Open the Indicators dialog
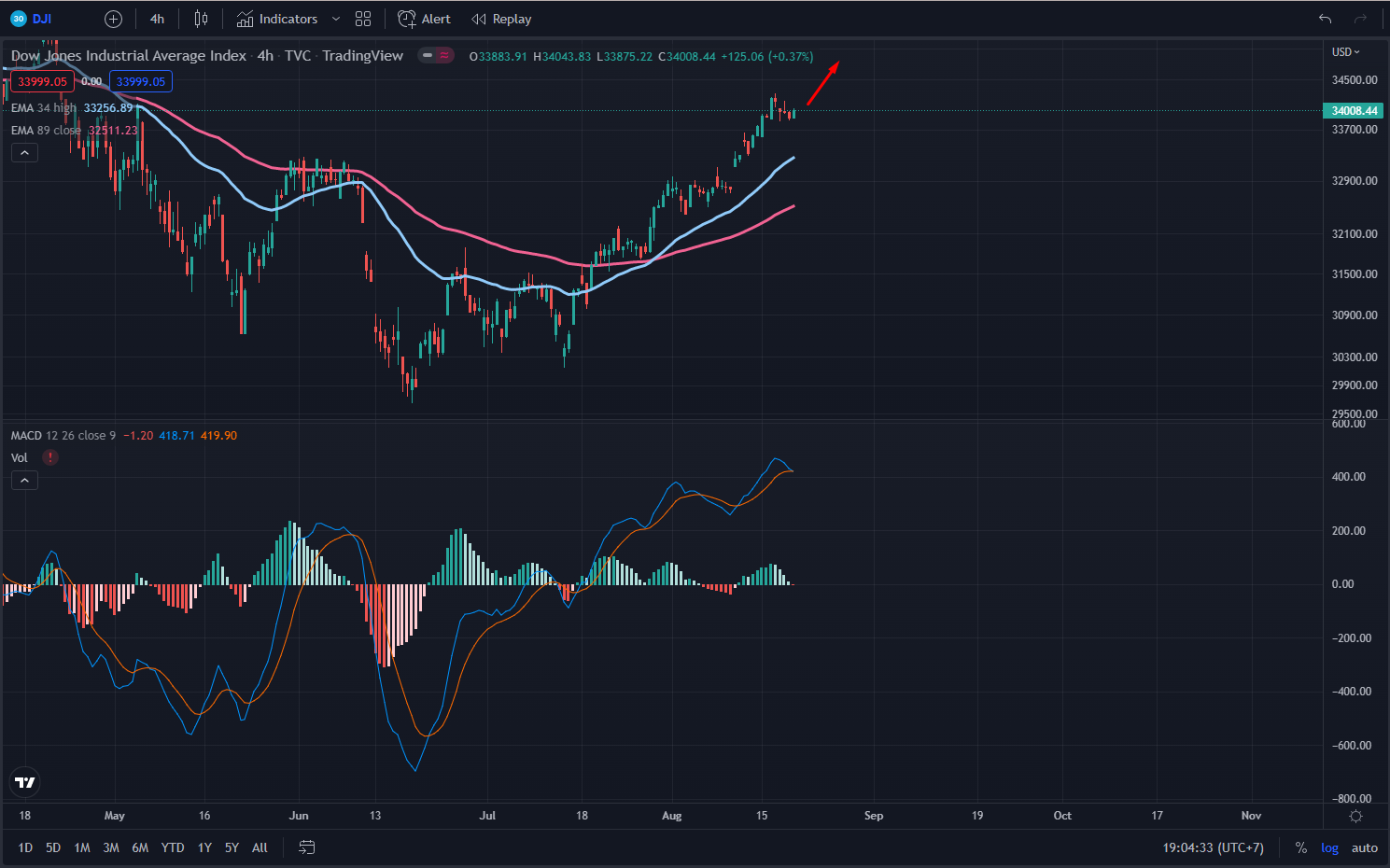1390x868 pixels. [277, 19]
